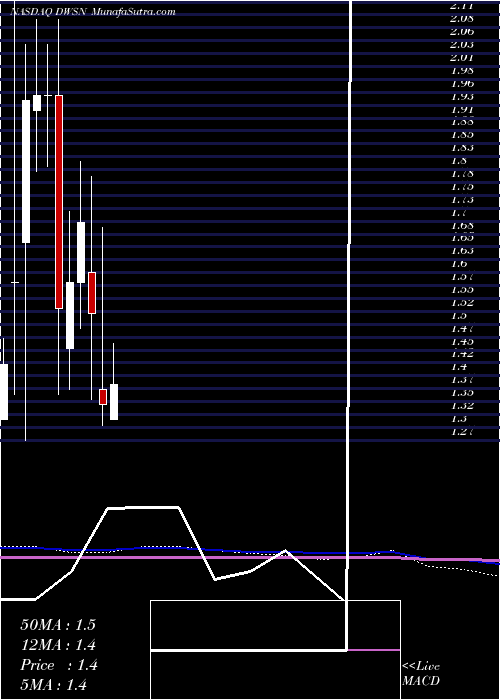Select the 1.78 price axis label
The width and height of the screenshot is (500, 700).
462,173
